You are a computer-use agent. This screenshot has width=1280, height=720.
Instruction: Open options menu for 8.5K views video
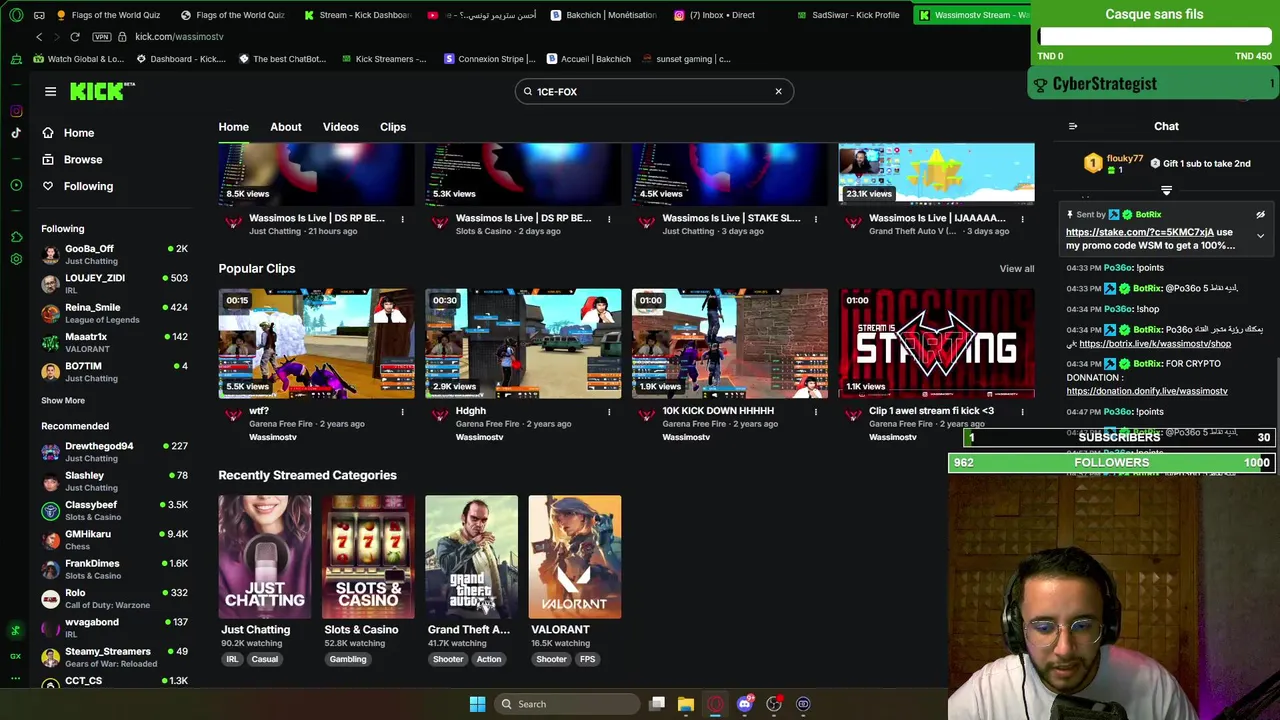[402, 219]
